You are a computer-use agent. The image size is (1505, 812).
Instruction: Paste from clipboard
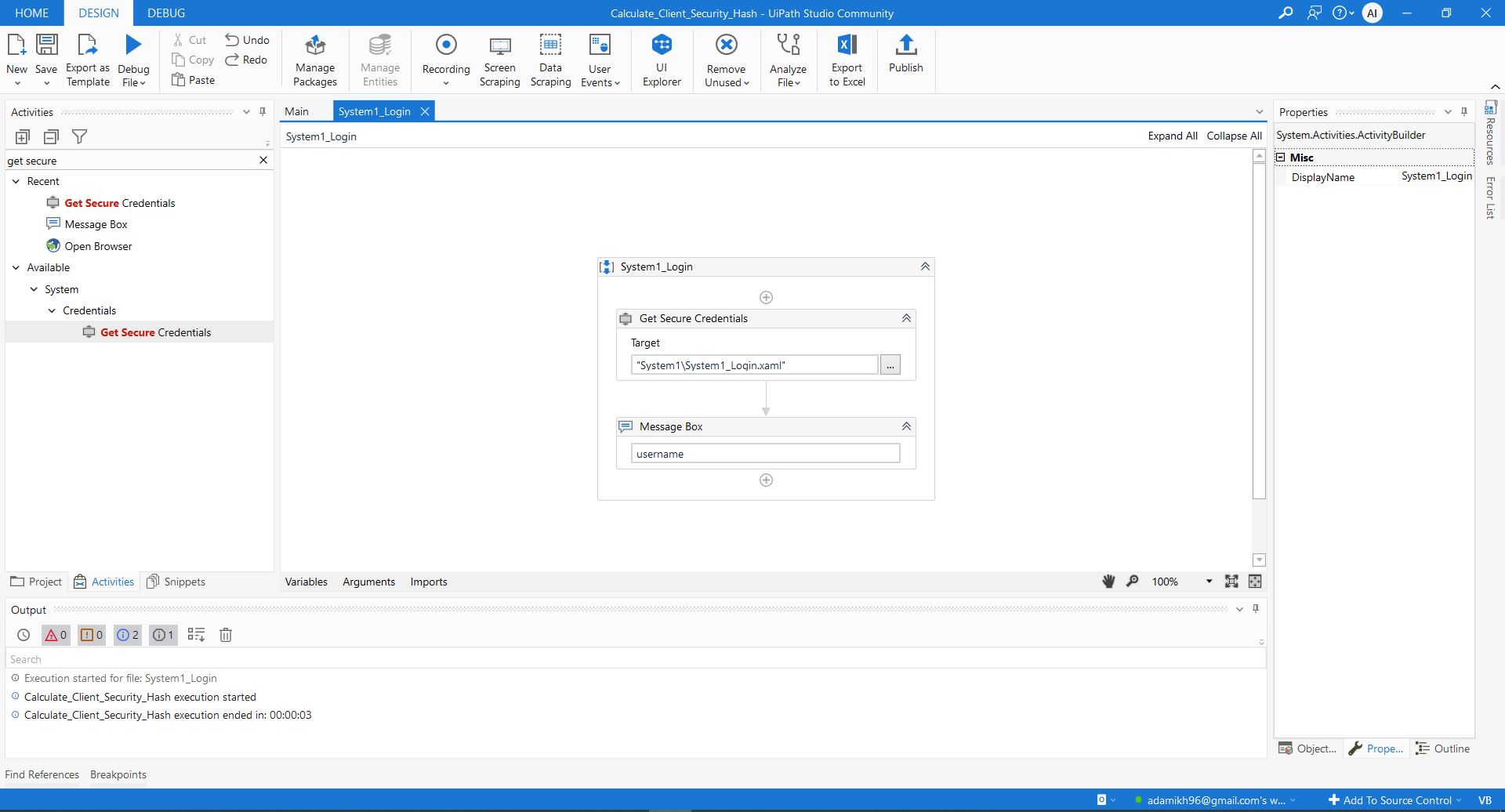[x=193, y=80]
